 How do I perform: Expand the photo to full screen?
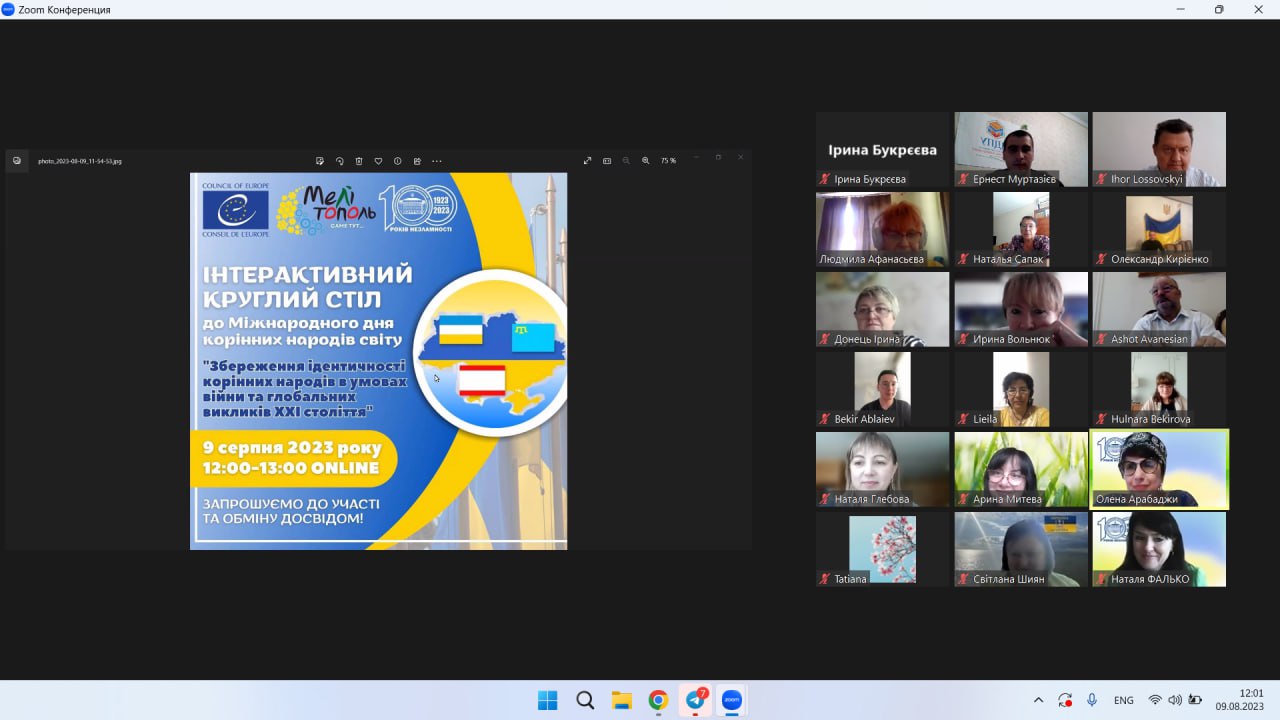(x=587, y=161)
